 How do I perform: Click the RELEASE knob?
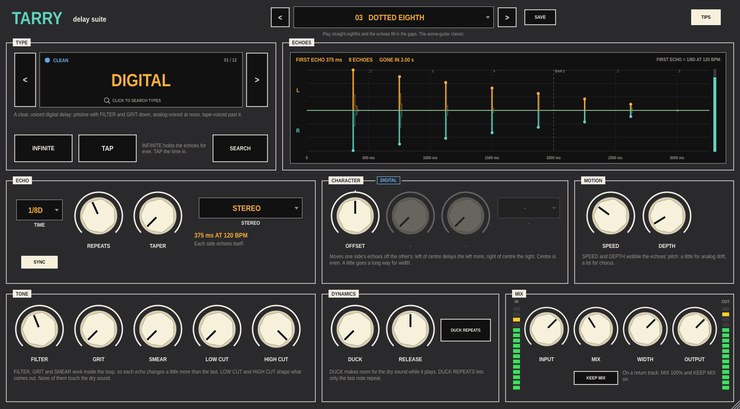pyautogui.click(x=410, y=329)
